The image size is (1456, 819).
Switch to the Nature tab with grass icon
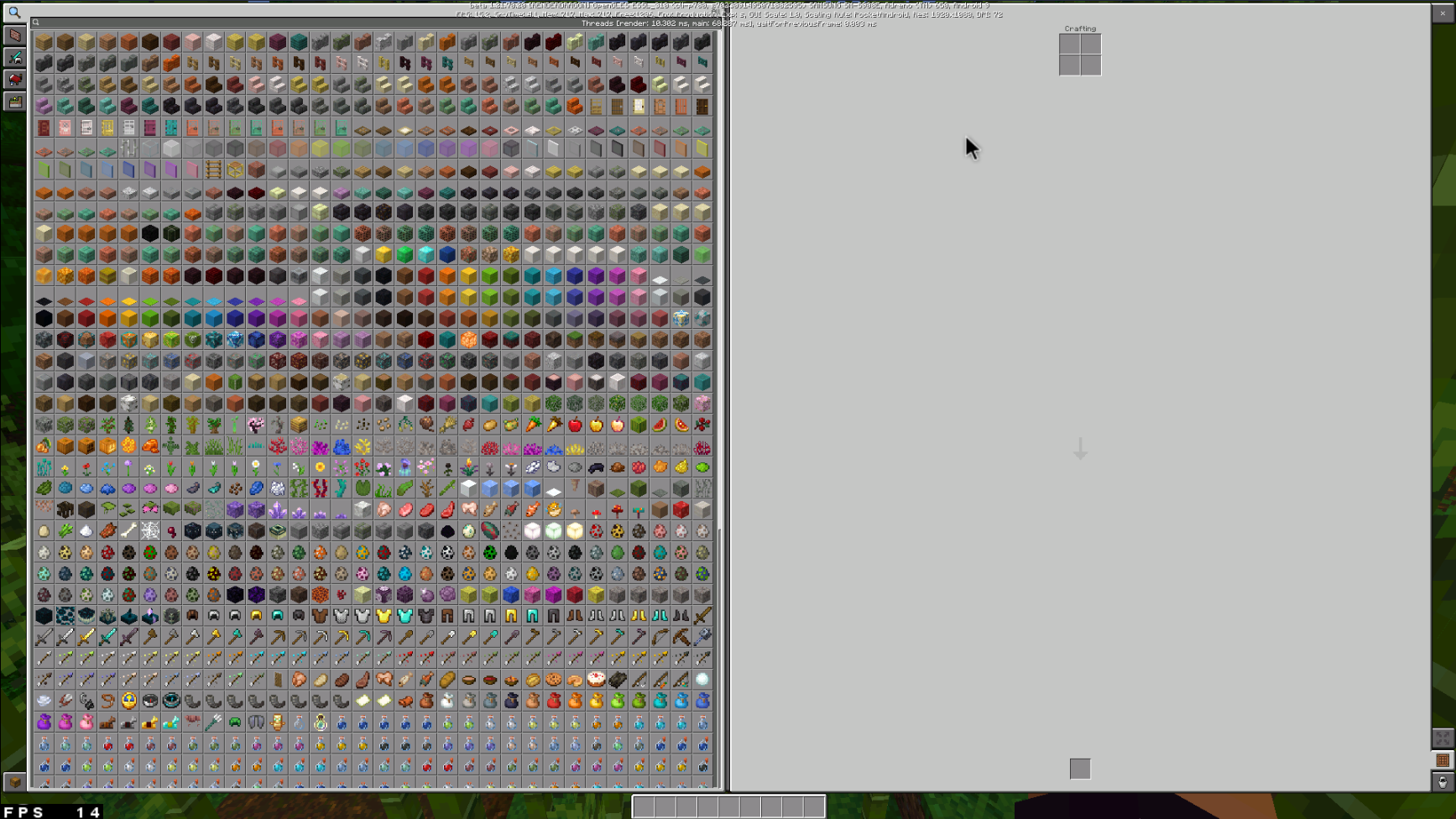coord(14,102)
